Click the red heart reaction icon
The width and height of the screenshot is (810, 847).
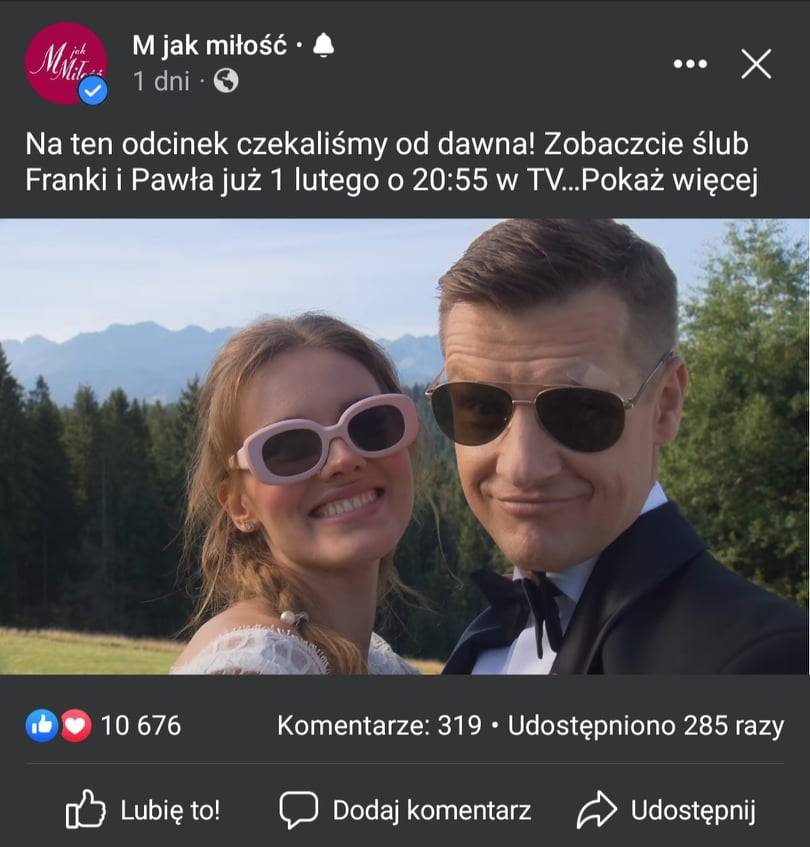tap(76, 725)
